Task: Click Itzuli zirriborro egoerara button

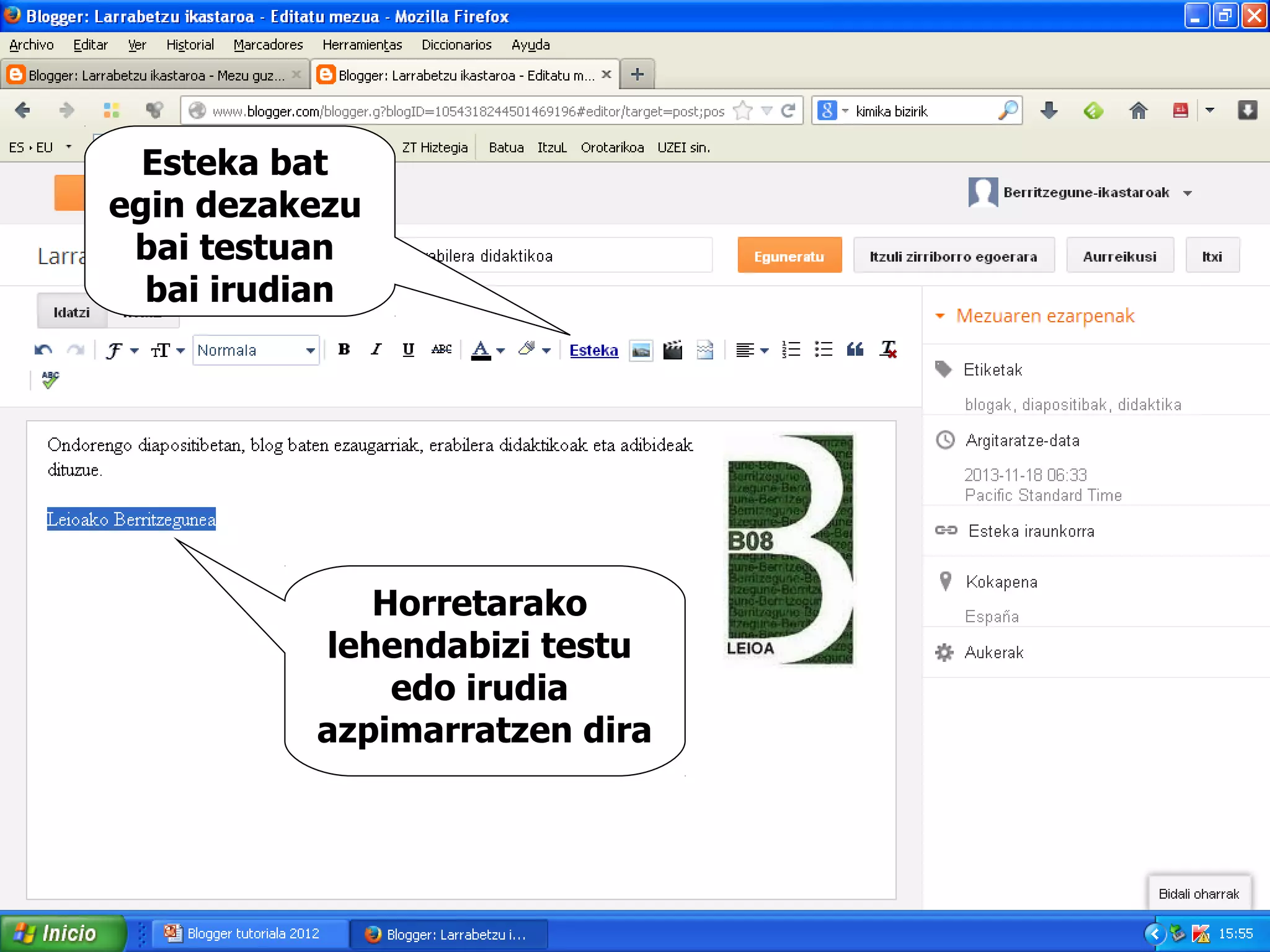Action: click(x=954, y=256)
